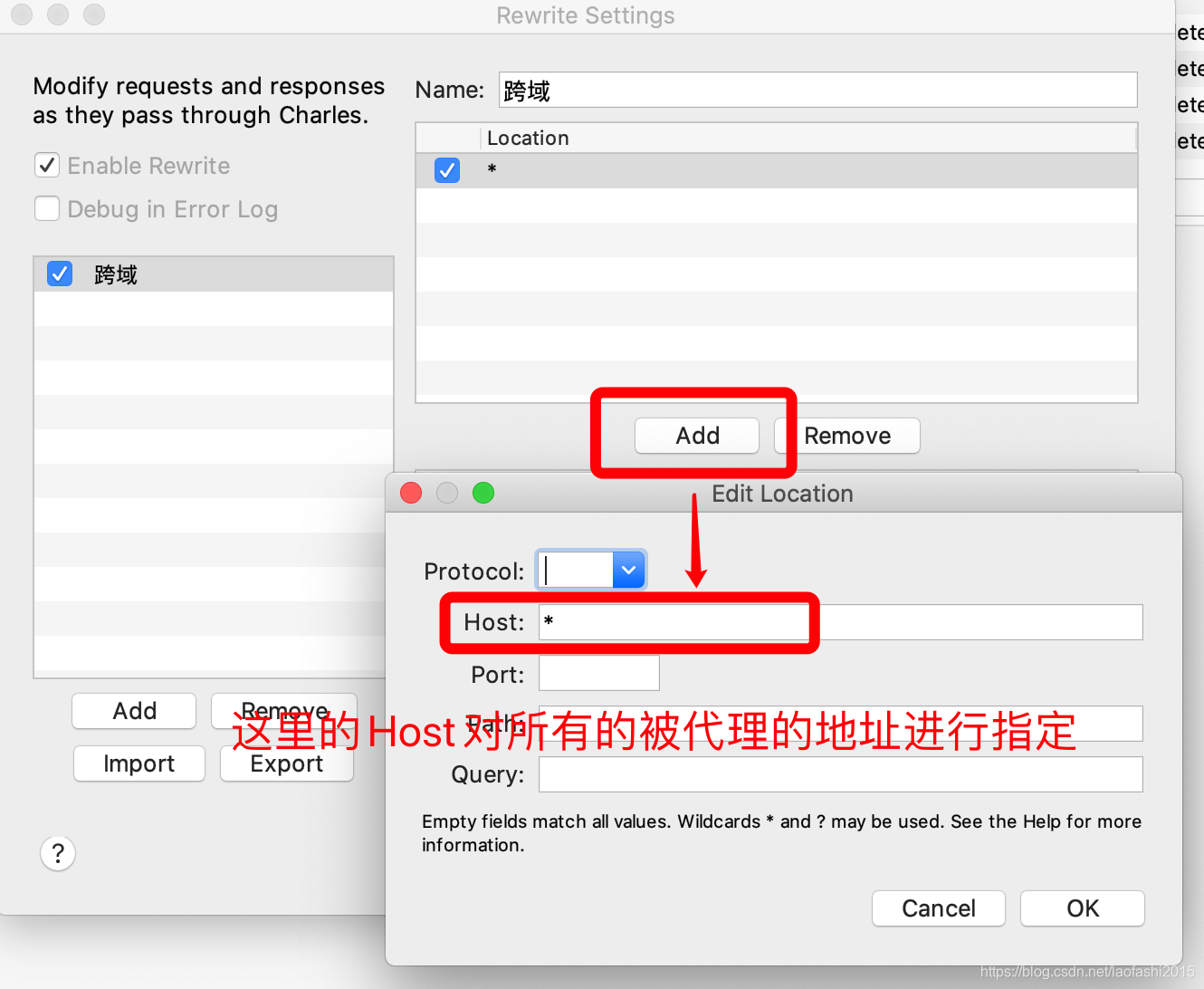Click the Port input field

click(599, 673)
